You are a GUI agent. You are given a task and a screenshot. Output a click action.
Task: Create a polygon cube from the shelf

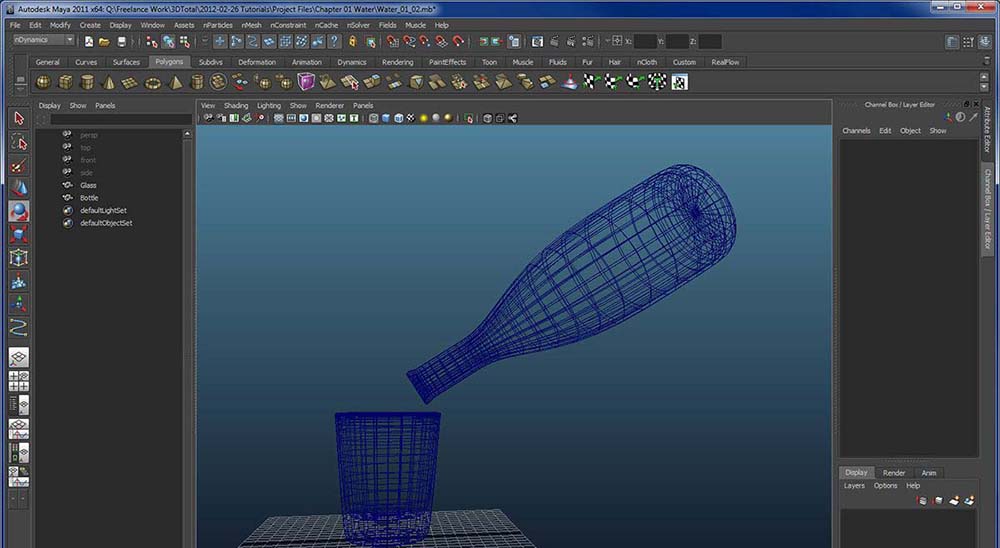point(65,82)
